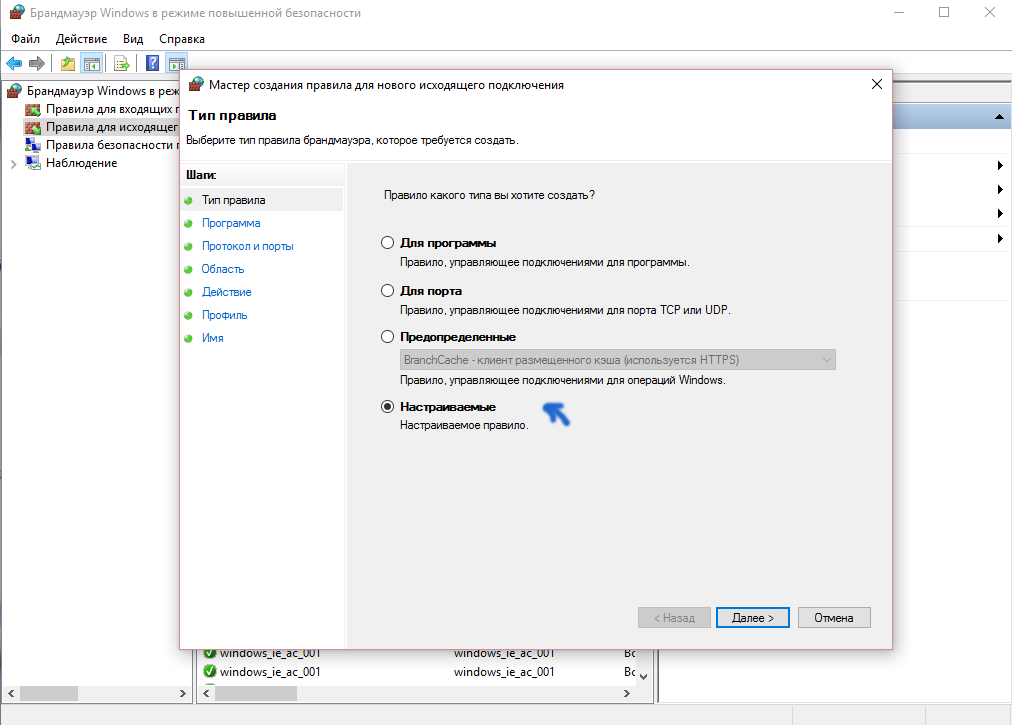Image resolution: width=1012 pixels, height=725 pixels.
Task: Click the main window's title bar firewall icon
Action: 17,12
